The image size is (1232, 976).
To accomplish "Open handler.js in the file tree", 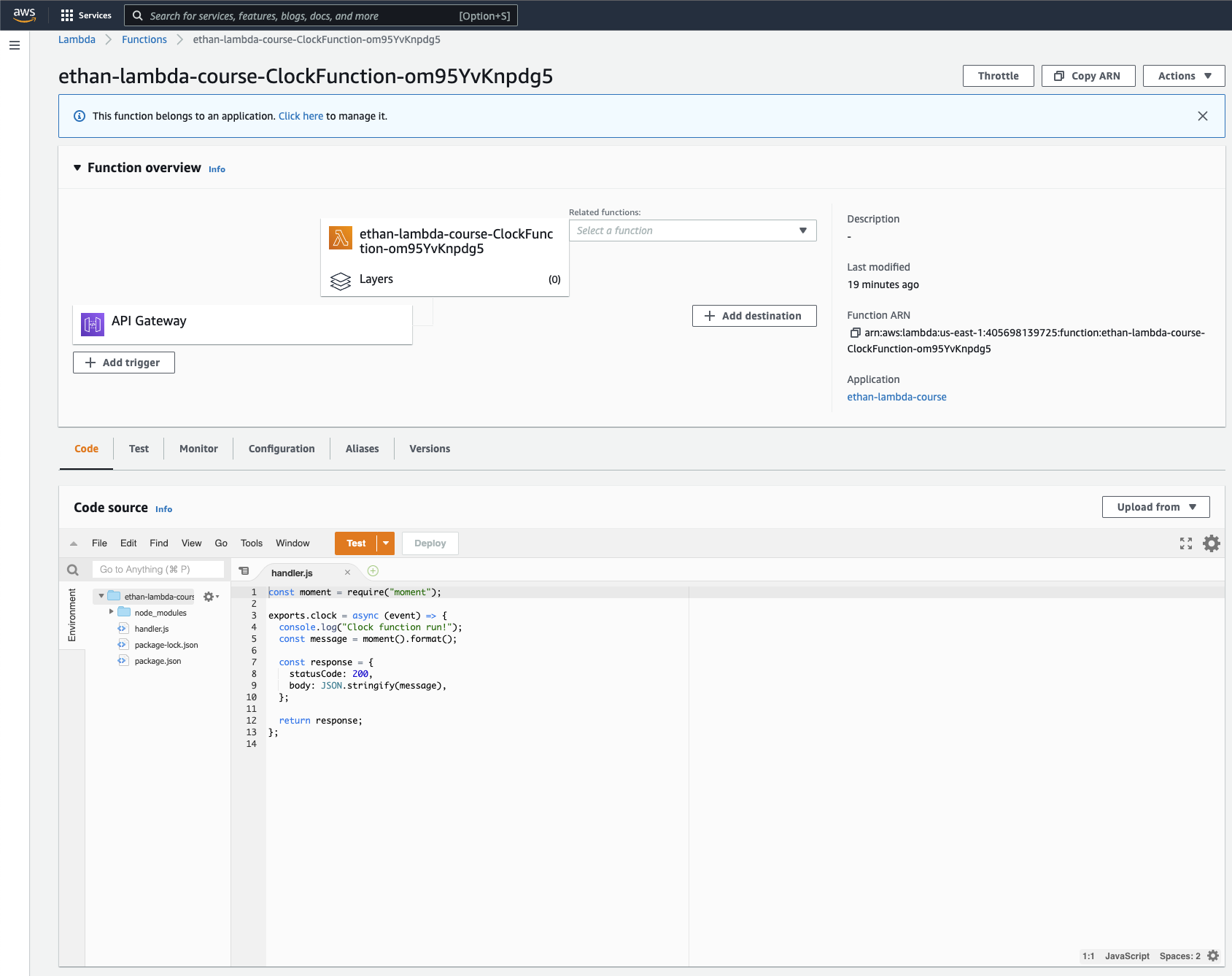I will tap(152, 629).
